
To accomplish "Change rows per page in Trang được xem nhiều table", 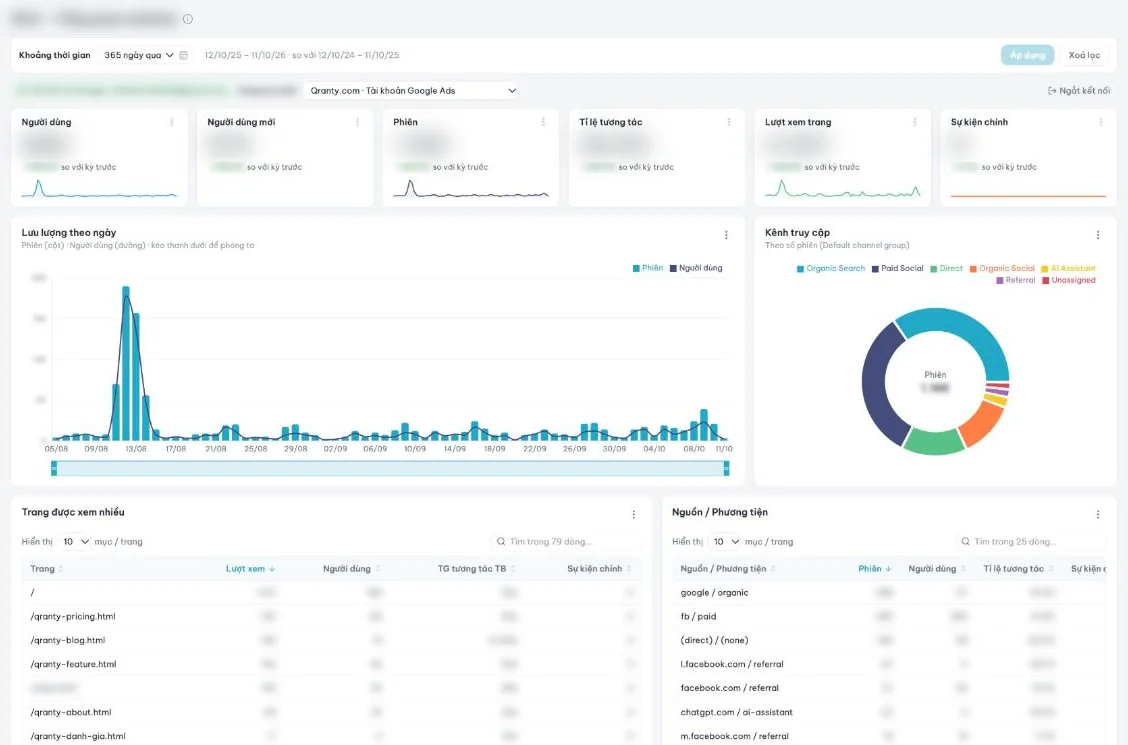I will pyautogui.click(x=74, y=541).
